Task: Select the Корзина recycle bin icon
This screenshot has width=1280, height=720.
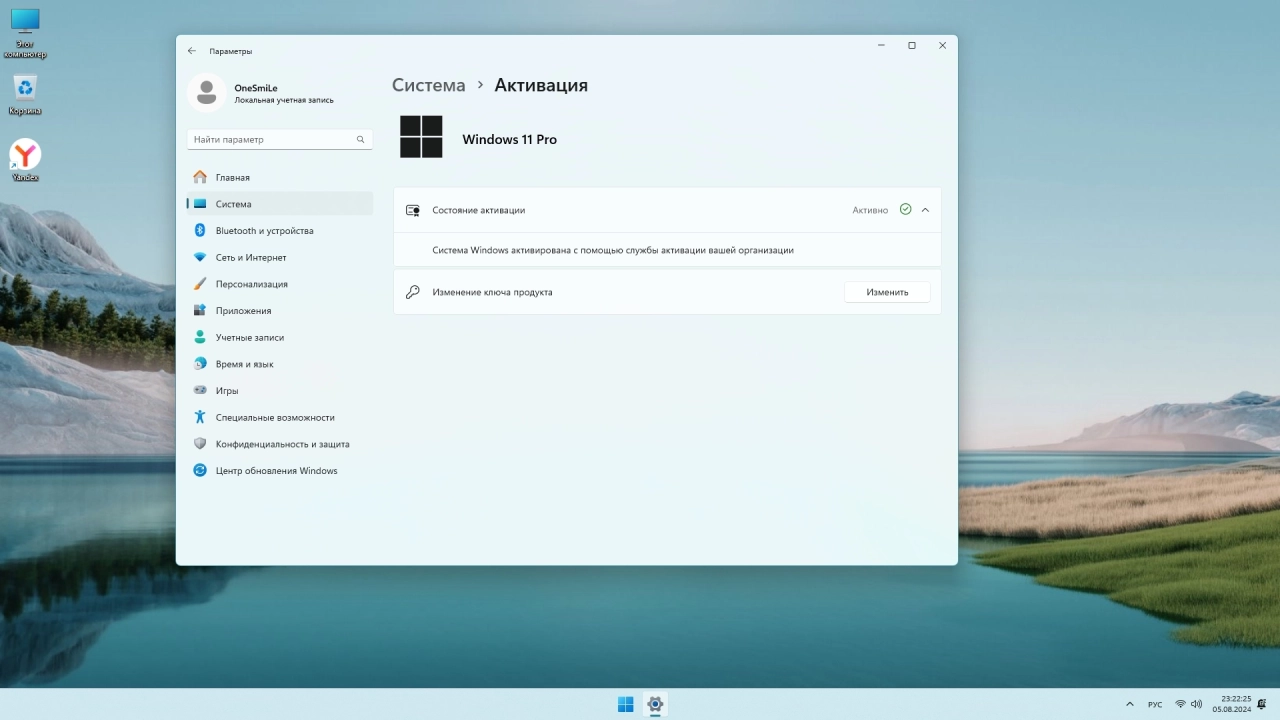Action: click(25, 96)
